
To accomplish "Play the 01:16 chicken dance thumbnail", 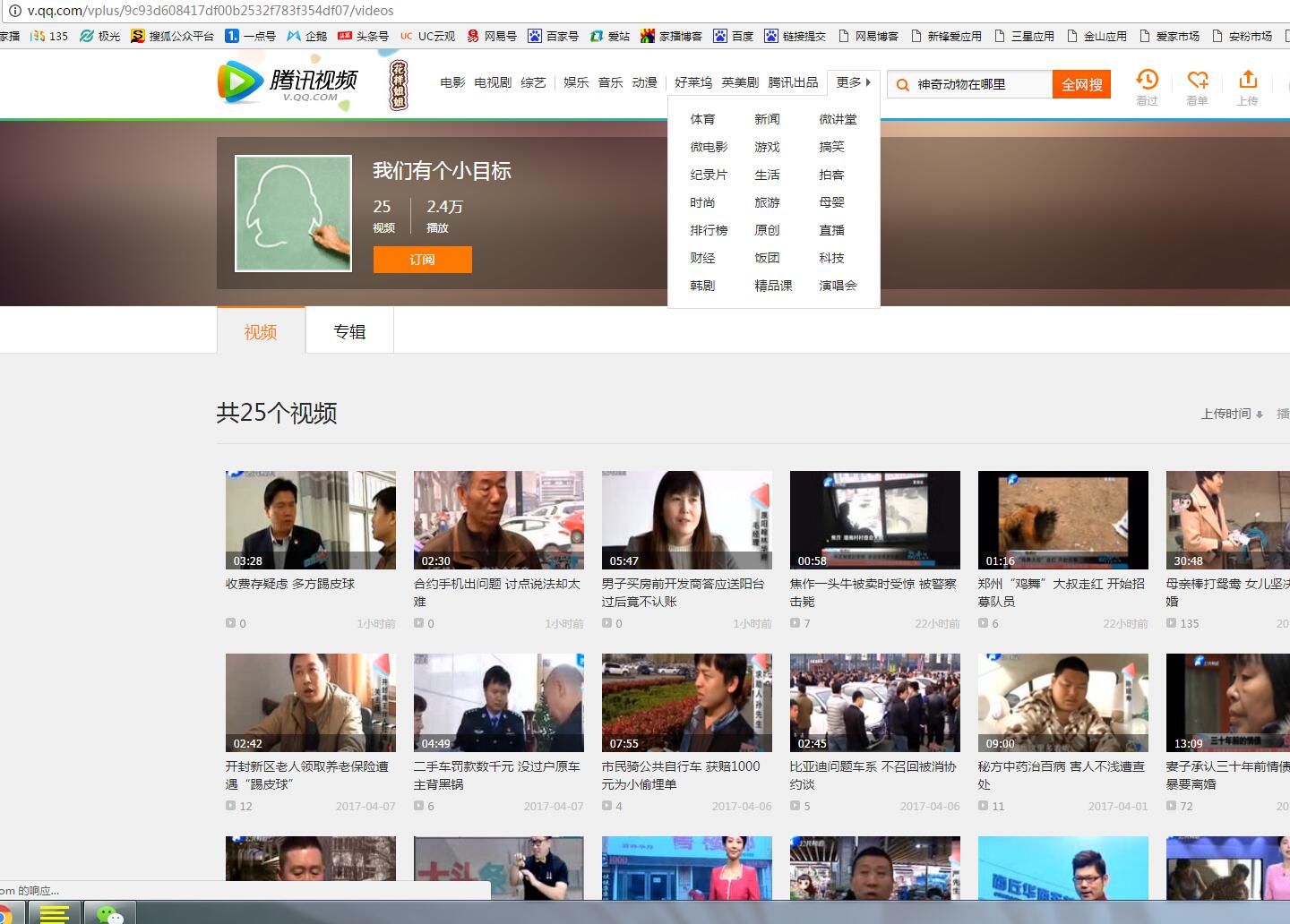I will (x=1063, y=520).
